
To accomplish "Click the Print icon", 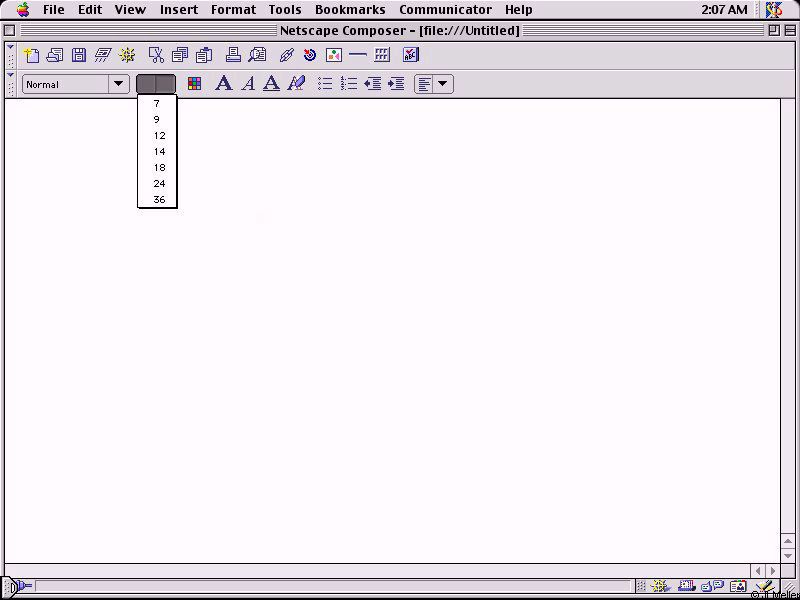I will click(x=233, y=55).
